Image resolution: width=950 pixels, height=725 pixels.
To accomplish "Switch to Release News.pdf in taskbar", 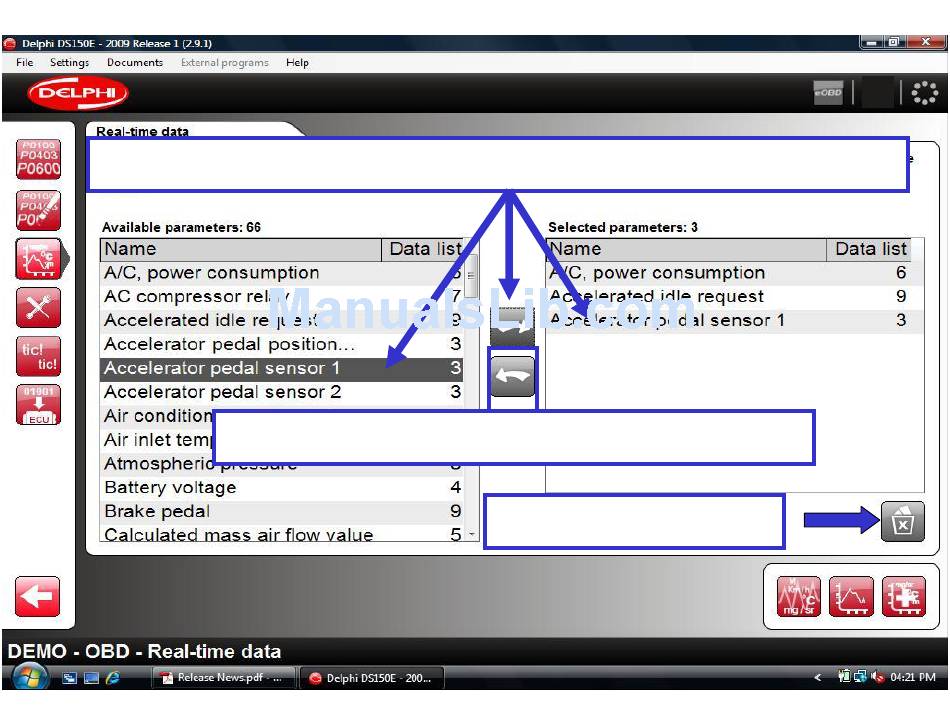I will point(223,678).
